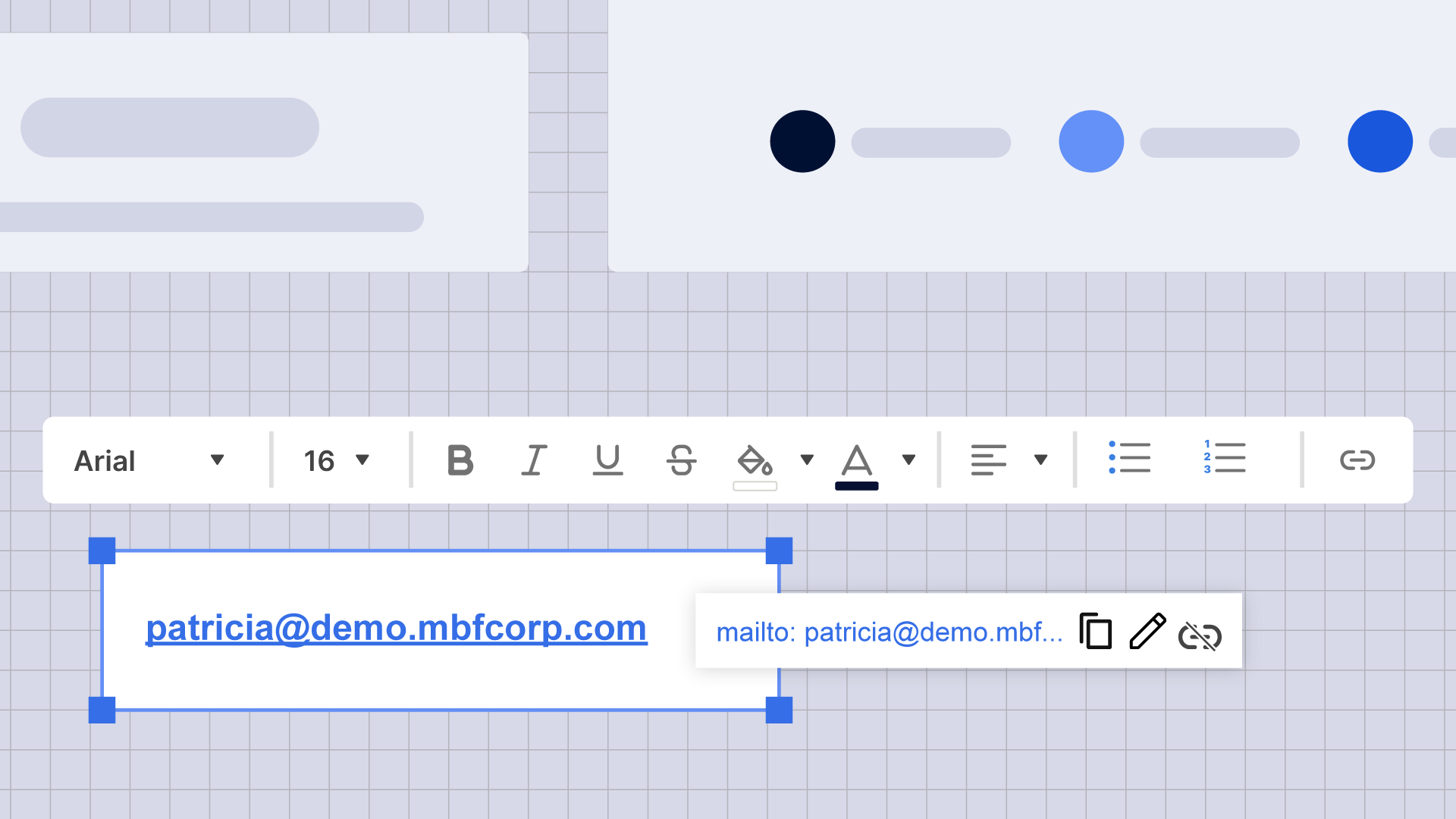Edit the link with pencil icon
Image resolution: width=1456 pixels, height=819 pixels.
(1147, 631)
